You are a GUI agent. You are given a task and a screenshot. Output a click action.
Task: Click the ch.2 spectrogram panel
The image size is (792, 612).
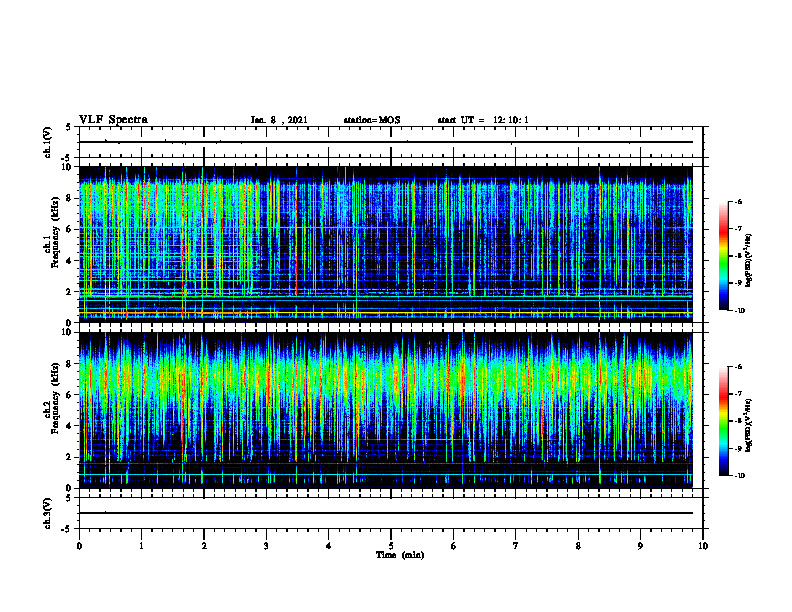coord(386,410)
